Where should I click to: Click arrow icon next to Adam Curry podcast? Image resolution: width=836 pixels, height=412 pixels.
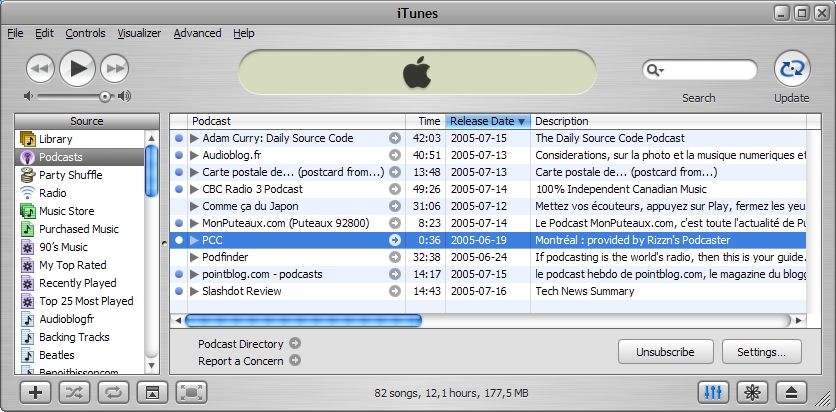[x=395, y=138]
